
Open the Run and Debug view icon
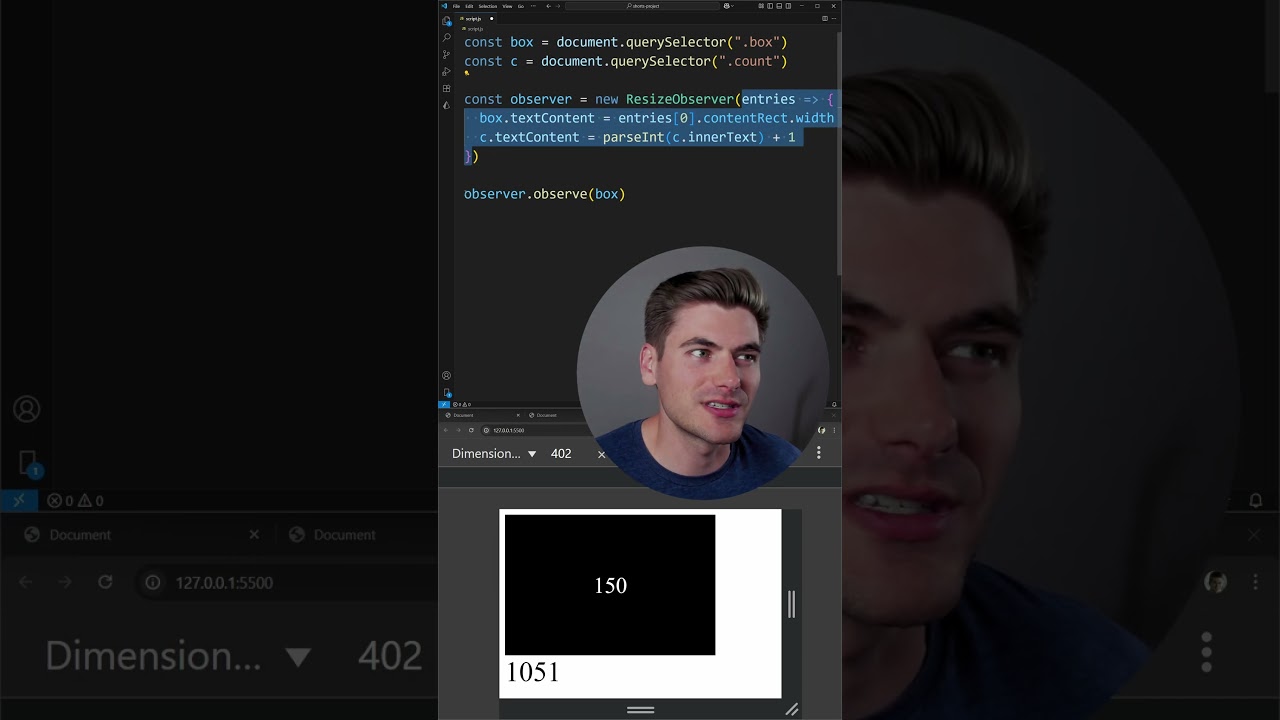click(446, 71)
